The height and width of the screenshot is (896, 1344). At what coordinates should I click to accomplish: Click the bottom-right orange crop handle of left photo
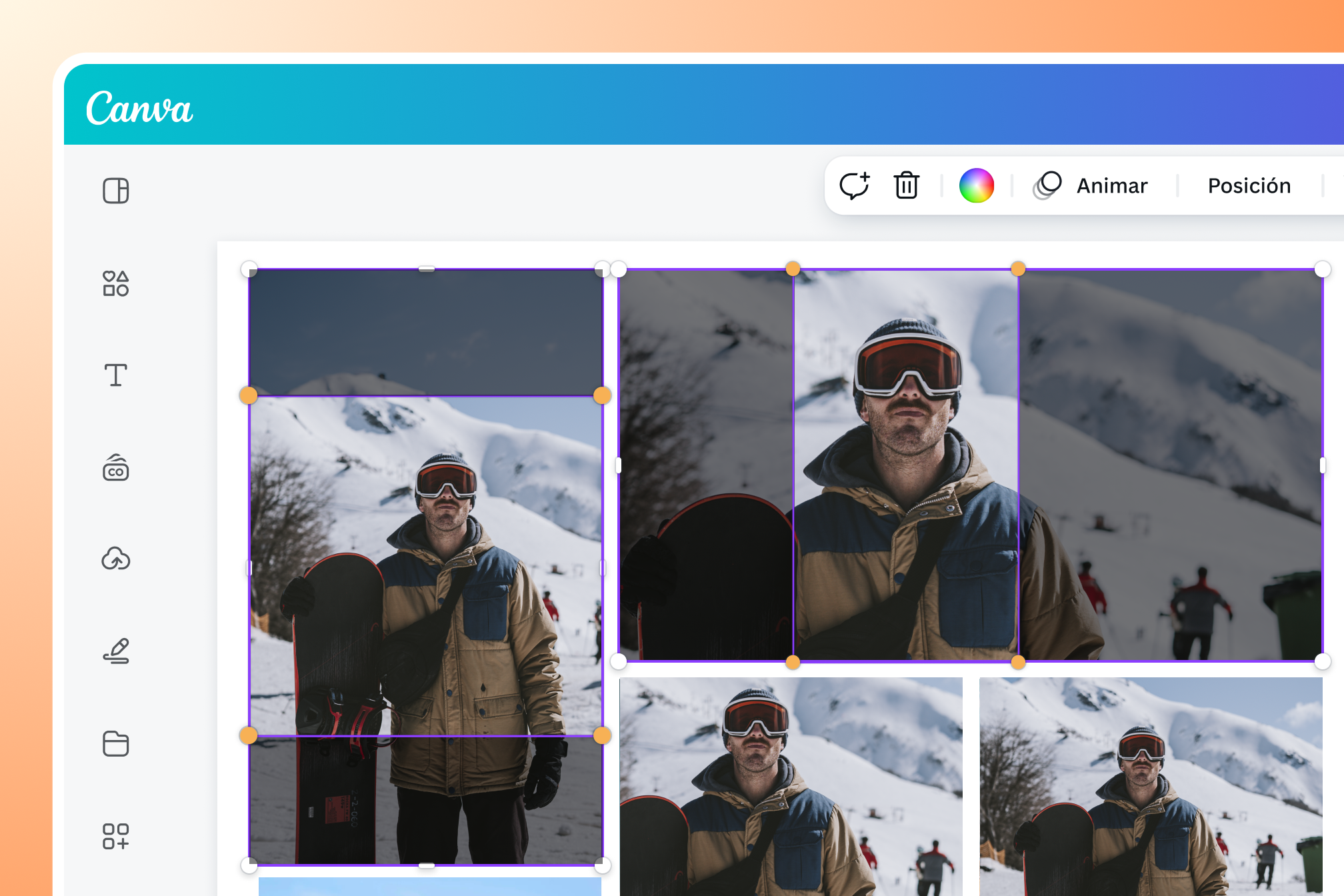602,735
